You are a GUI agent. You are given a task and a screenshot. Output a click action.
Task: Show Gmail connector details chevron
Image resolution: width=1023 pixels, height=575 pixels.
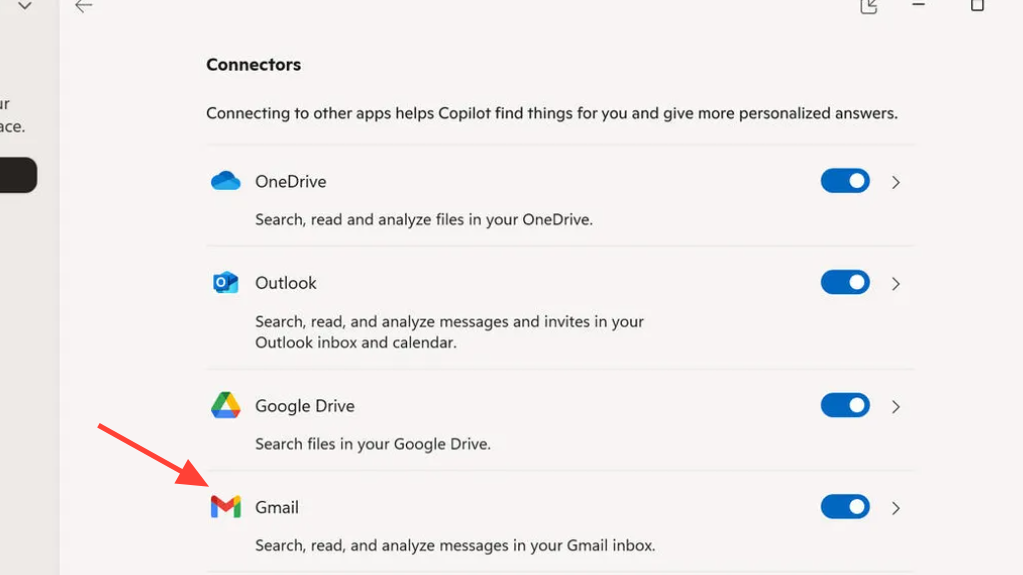click(x=896, y=508)
